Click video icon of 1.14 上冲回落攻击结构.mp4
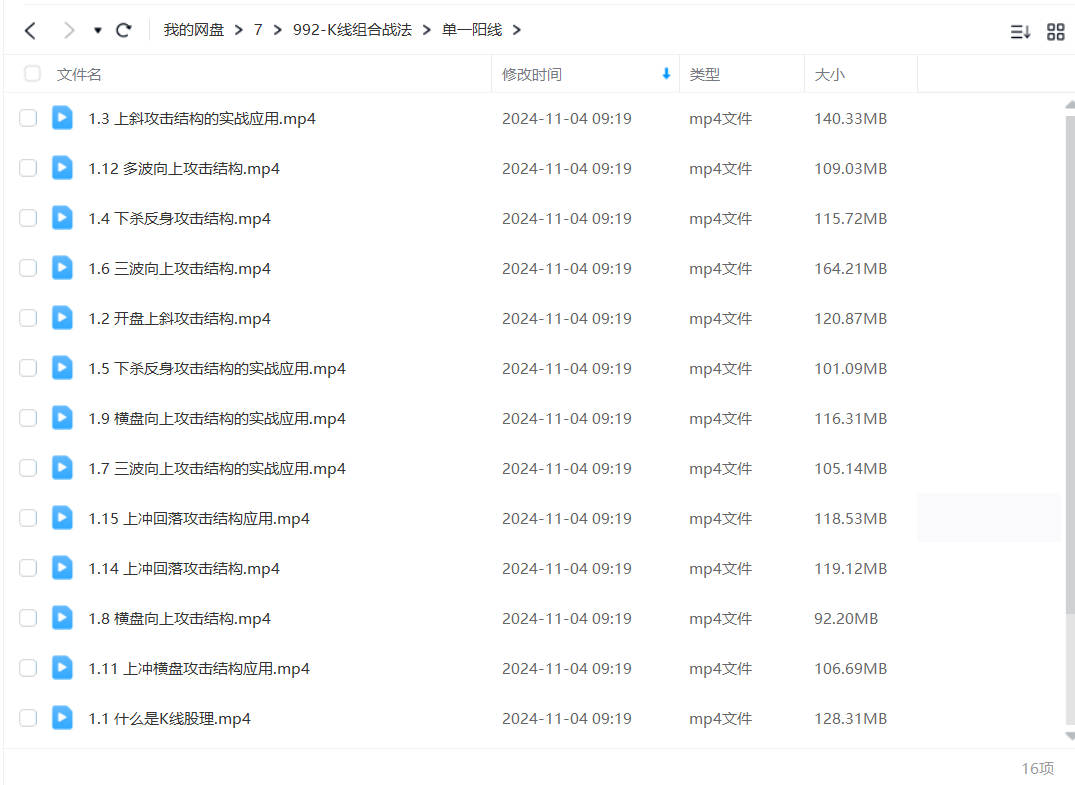This screenshot has height=785, width=1075. pyautogui.click(x=62, y=568)
